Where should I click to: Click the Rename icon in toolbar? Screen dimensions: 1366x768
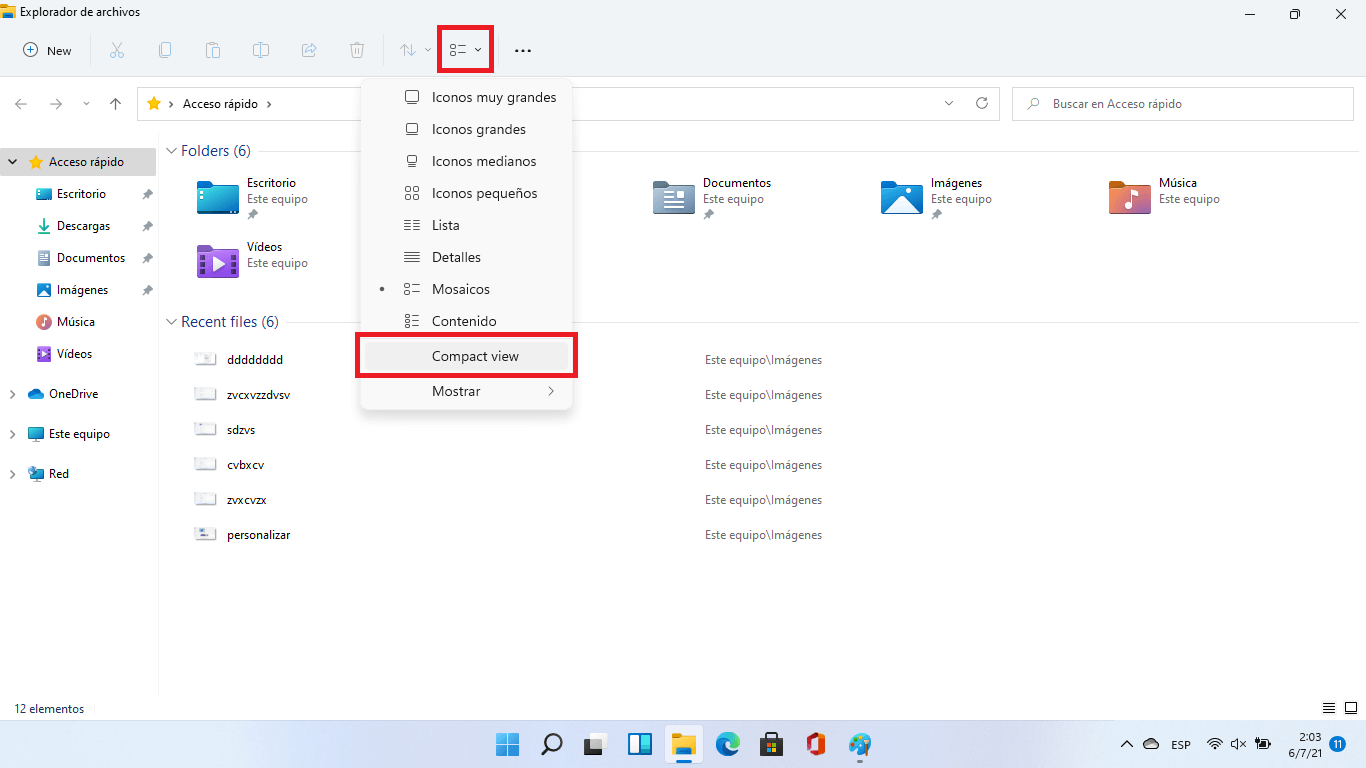[261, 50]
